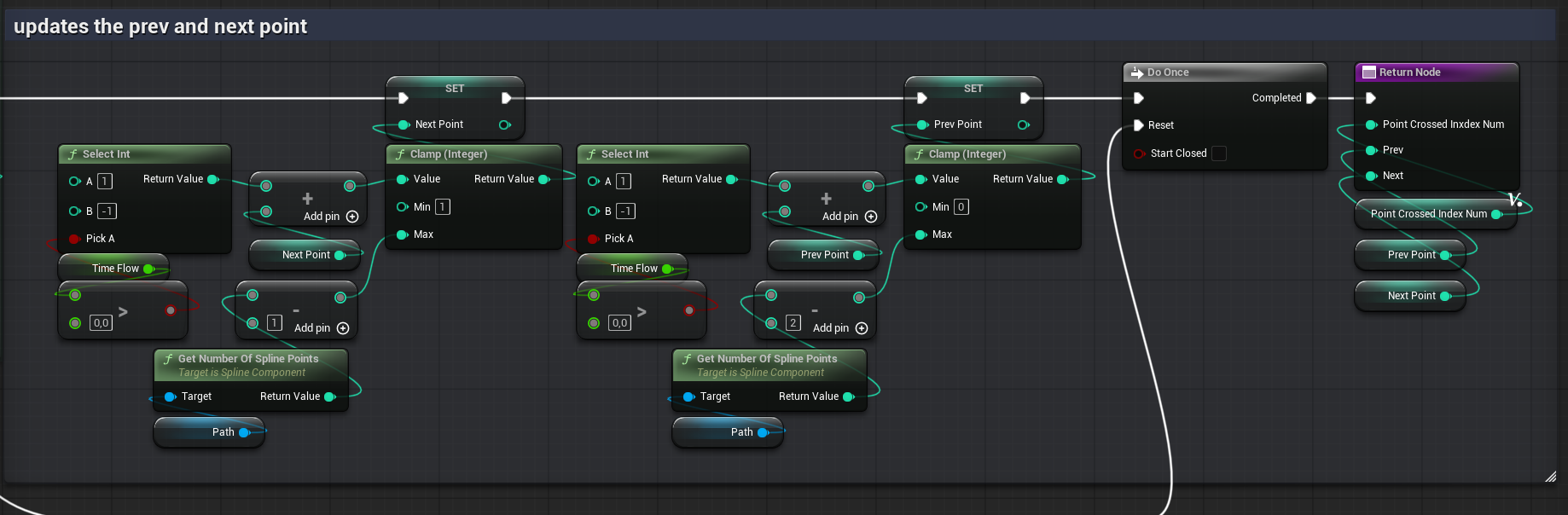
Task: Click the purple Return Node icon
Action: (x=1368, y=72)
